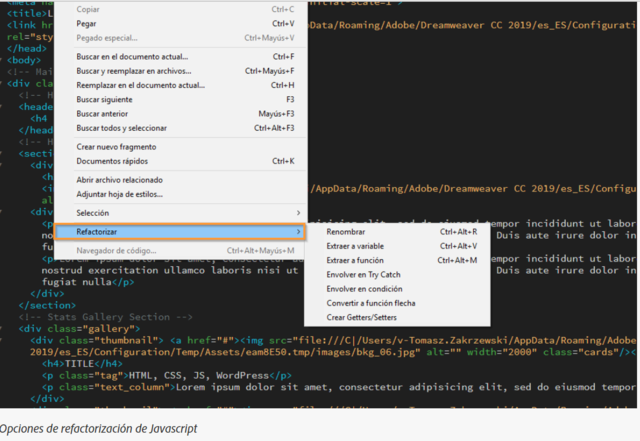Open Documentos rápidos
640x441 pixels.
(x=181, y=161)
